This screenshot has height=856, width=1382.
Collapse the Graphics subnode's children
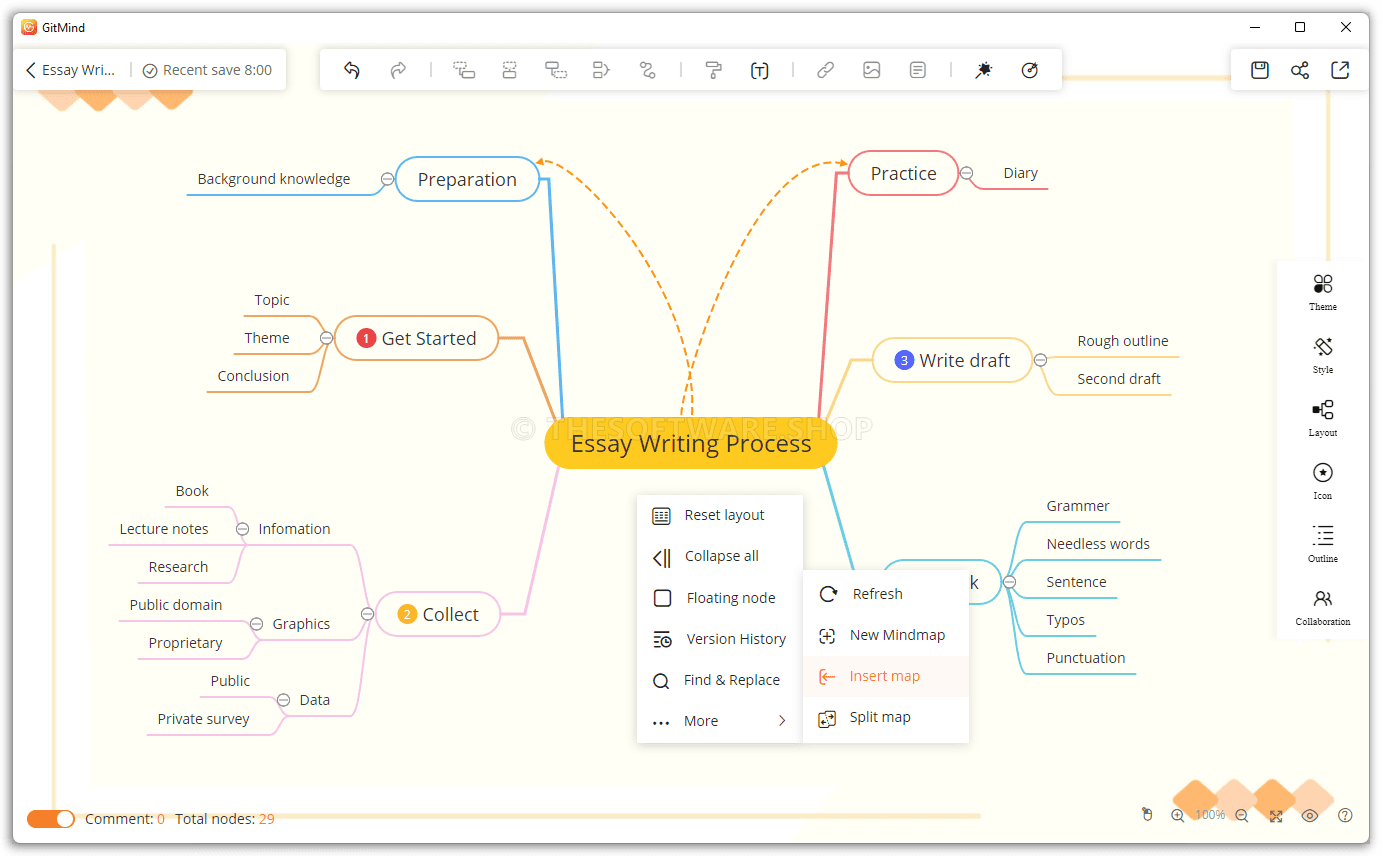(256, 623)
